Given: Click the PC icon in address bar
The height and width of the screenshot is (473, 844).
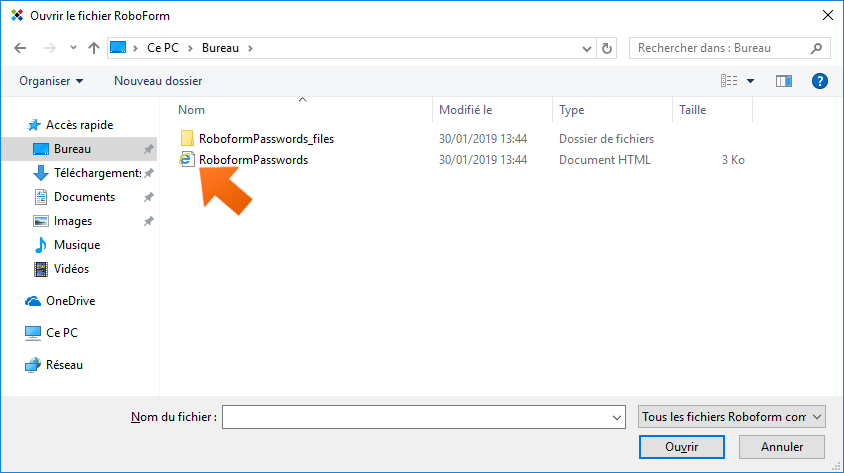Looking at the screenshot, I should [118, 48].
